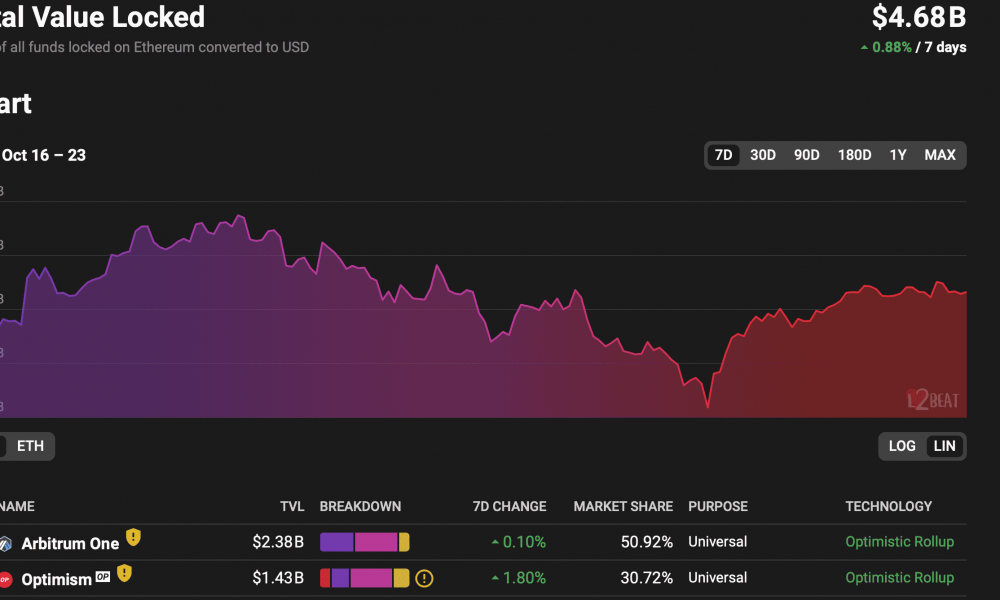
Task: Show the 1Y chart range
Action: click(898, 155)
